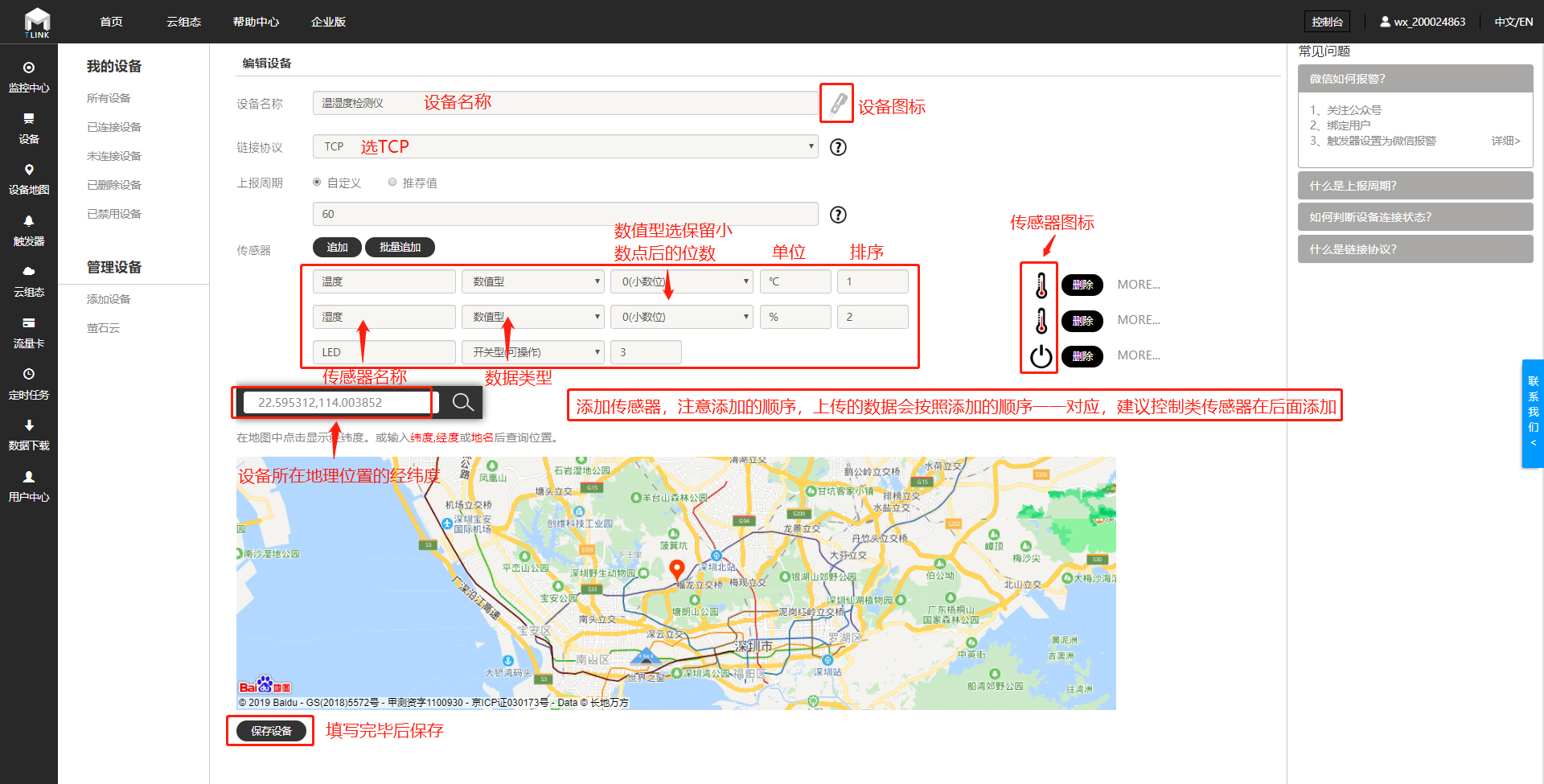Click the 批量追加 button
The width and height of the screenshot is (1544, 784).
400,247
